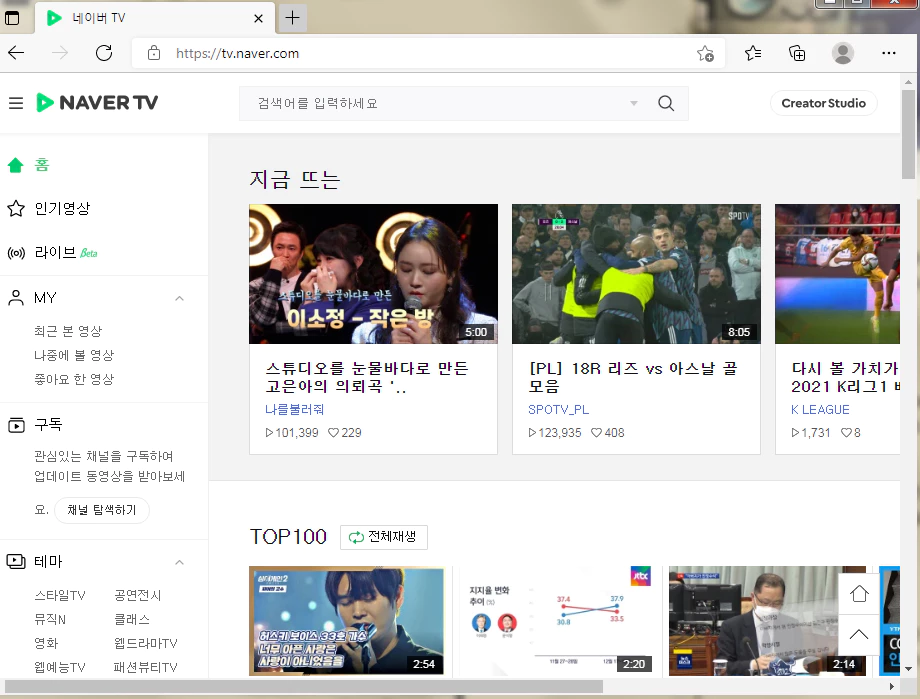Close the 네이버 TV tab

[x=258, y=18]
